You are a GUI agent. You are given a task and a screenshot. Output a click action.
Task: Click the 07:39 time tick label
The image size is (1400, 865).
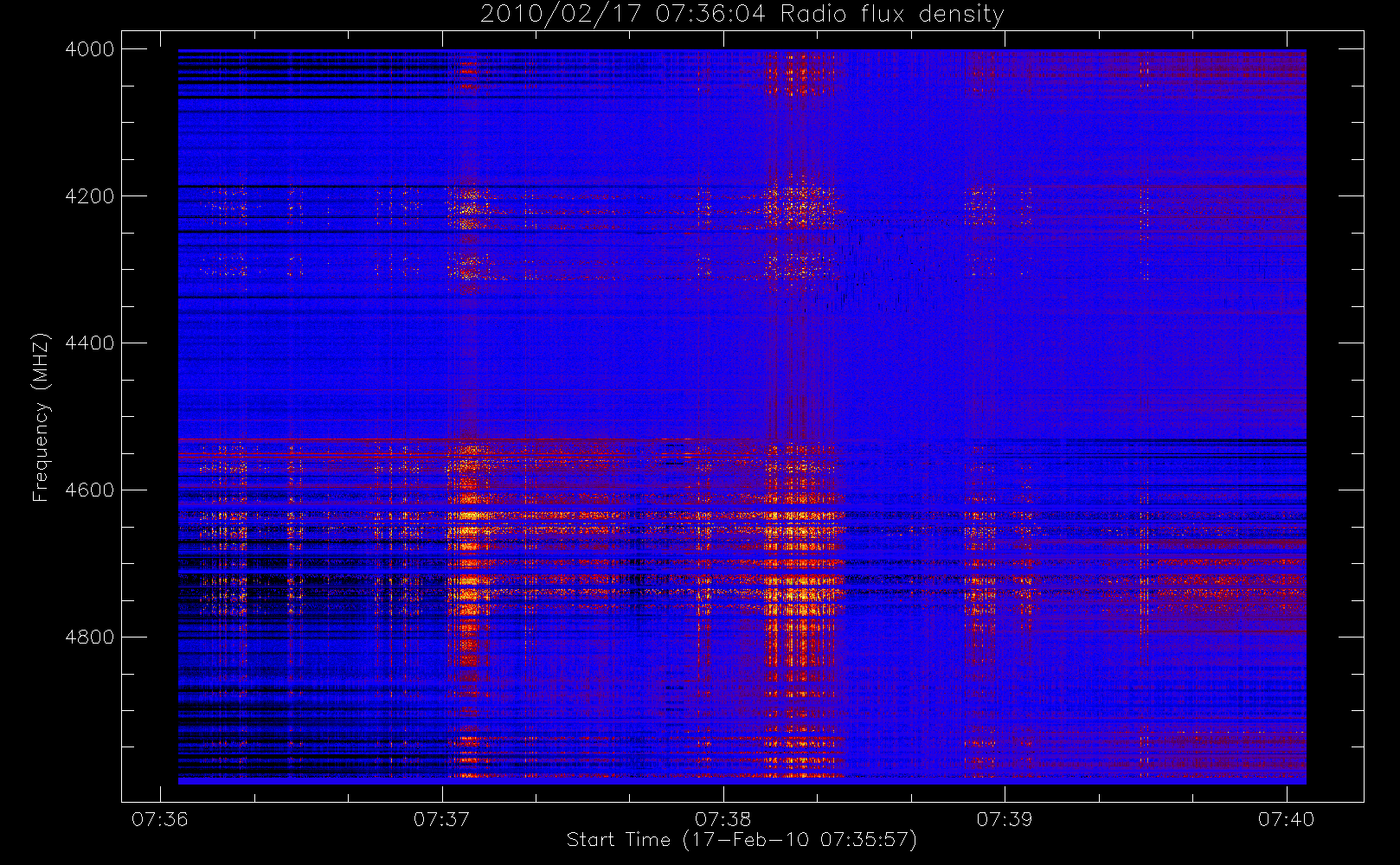point(1005,819)
